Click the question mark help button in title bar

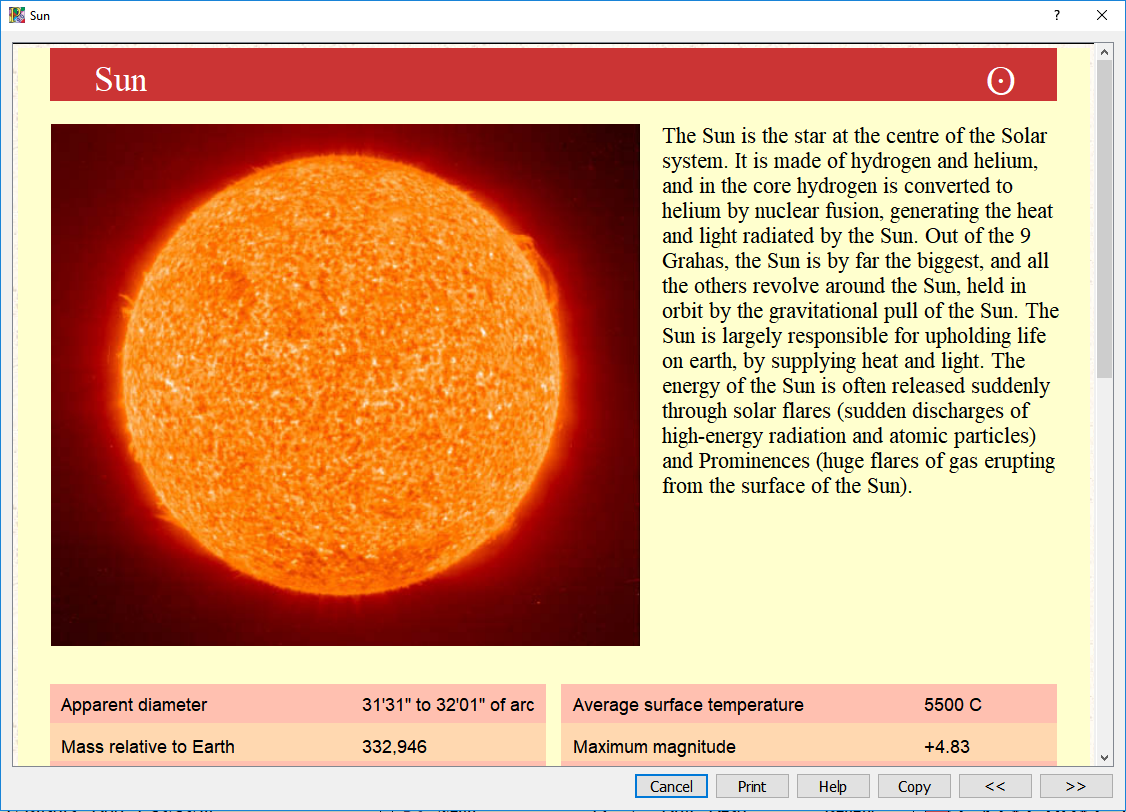1056,15
